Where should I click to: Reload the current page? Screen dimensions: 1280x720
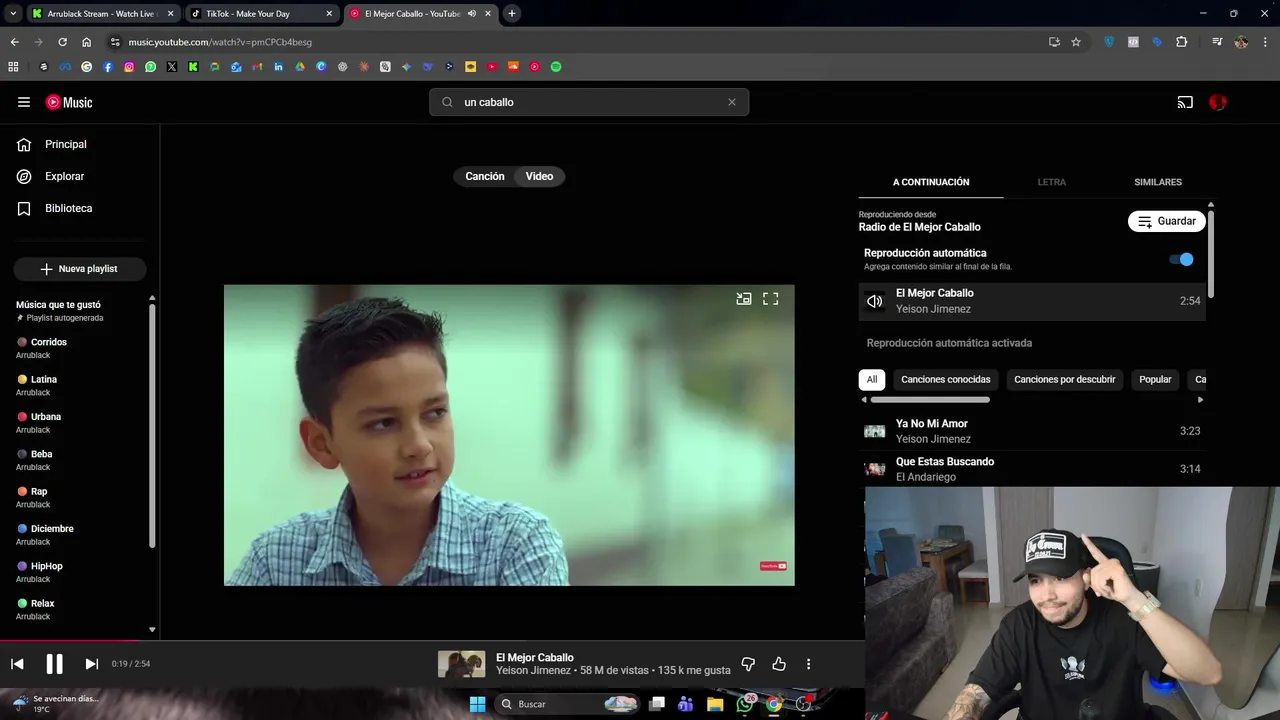tap(62, 42)
